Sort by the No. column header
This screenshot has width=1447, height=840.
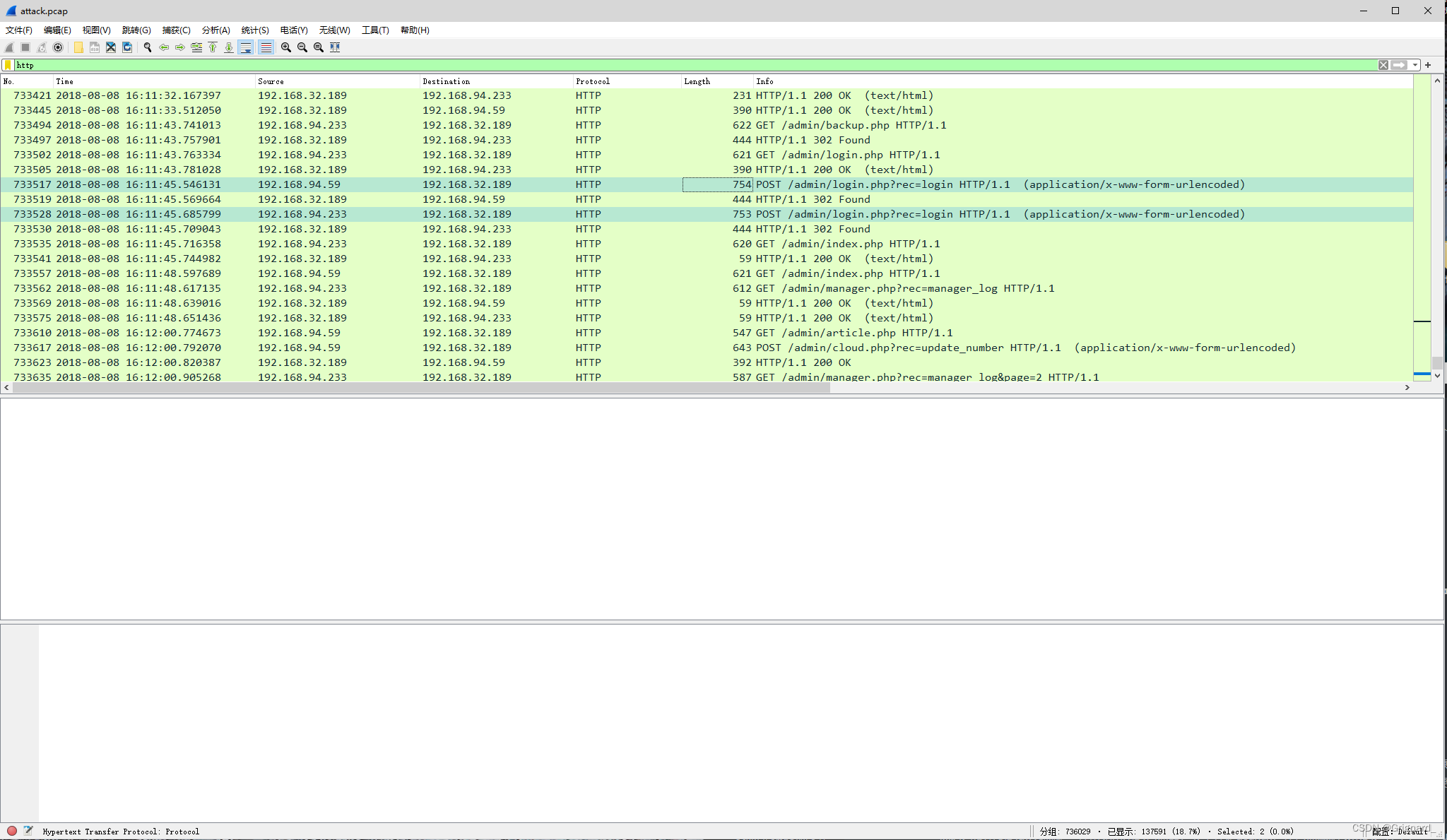point(27,81)
